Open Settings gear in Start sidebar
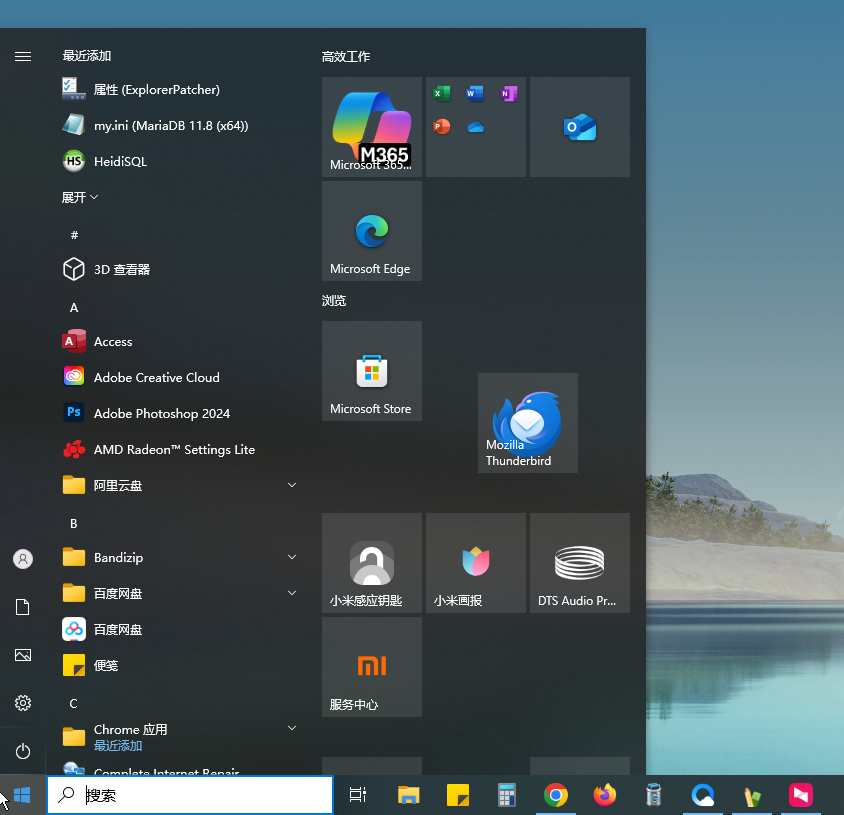This screenshot has height=815, width=844. tap(23, 703)
